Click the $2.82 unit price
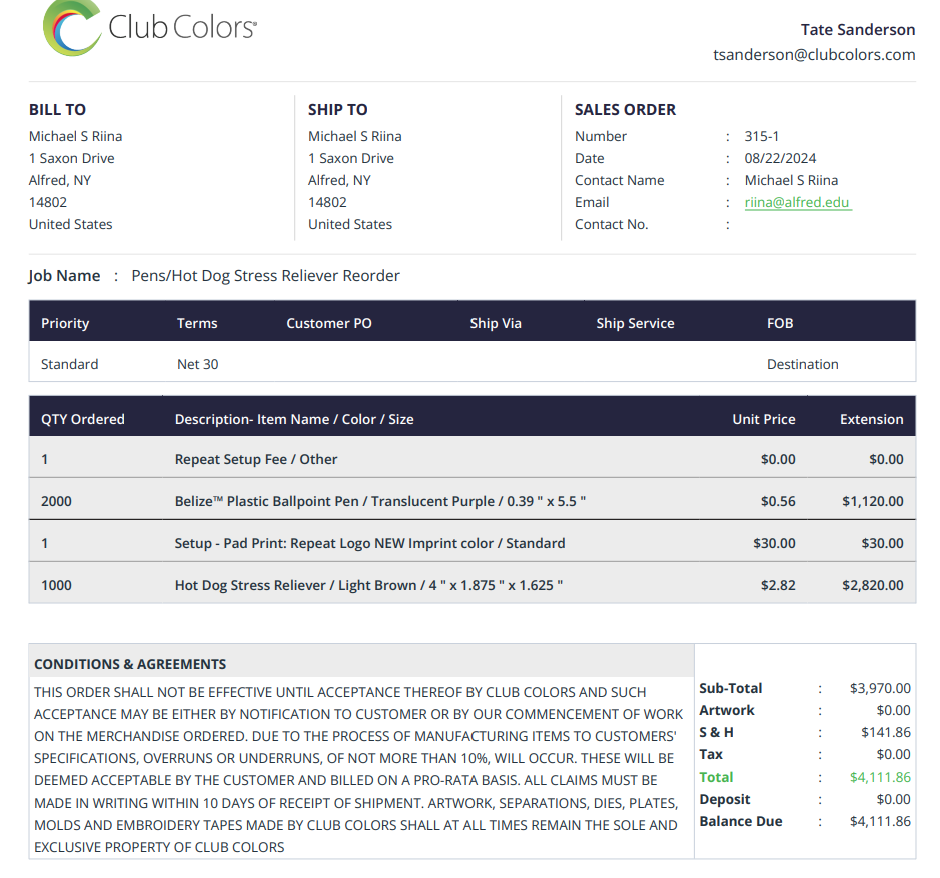 click(x=778, y=586)
